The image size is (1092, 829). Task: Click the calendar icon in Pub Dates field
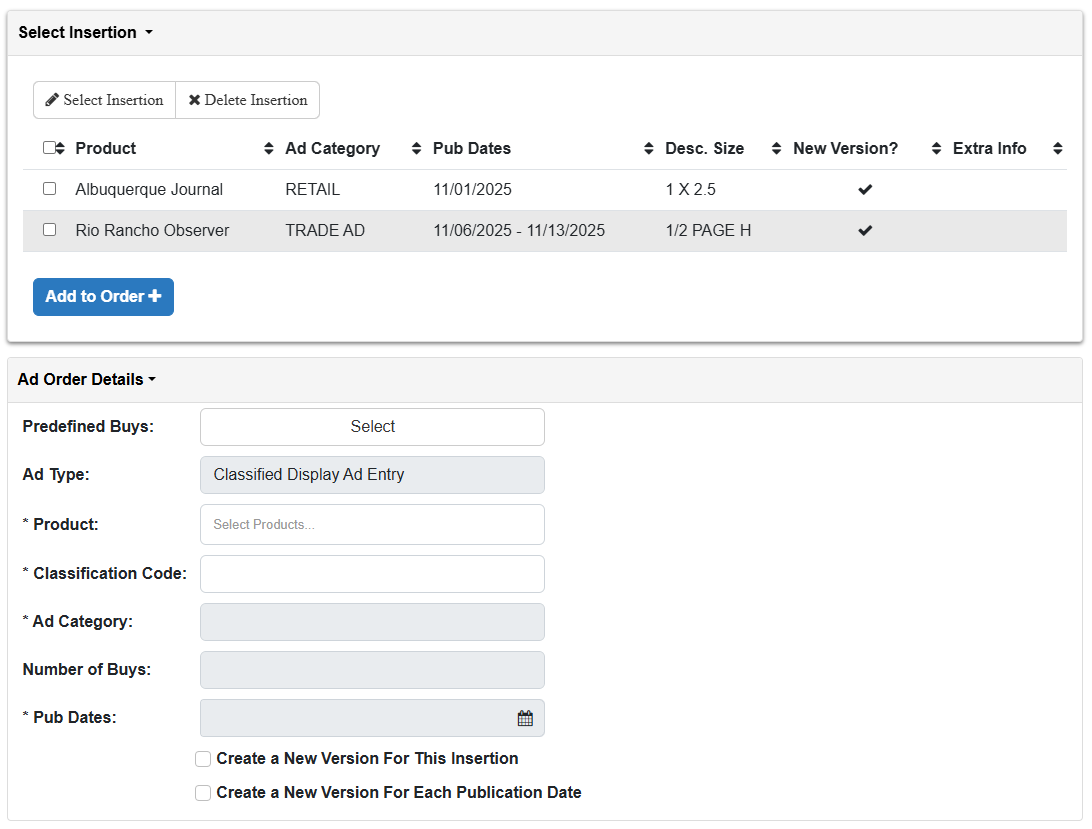pyautogui.click(x=525, y=718)
